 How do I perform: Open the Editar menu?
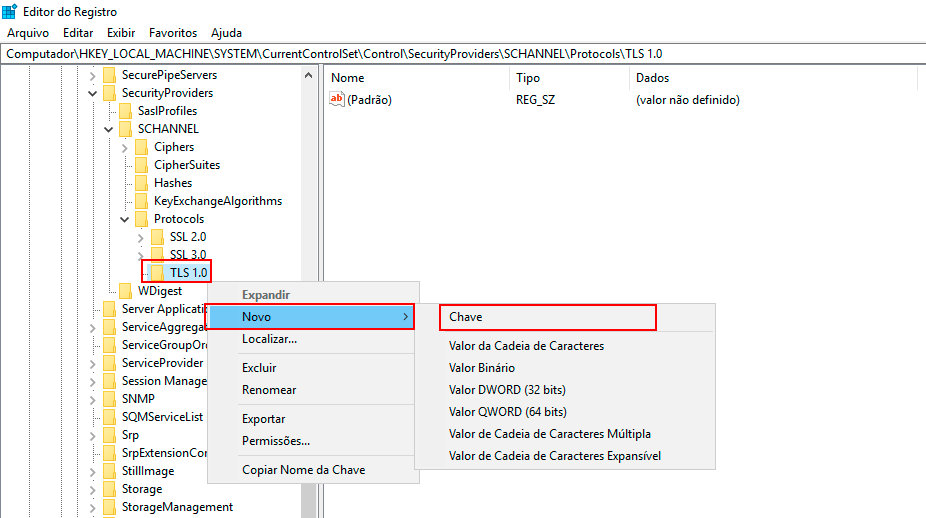pyautogui.click(x=78, y=33)
